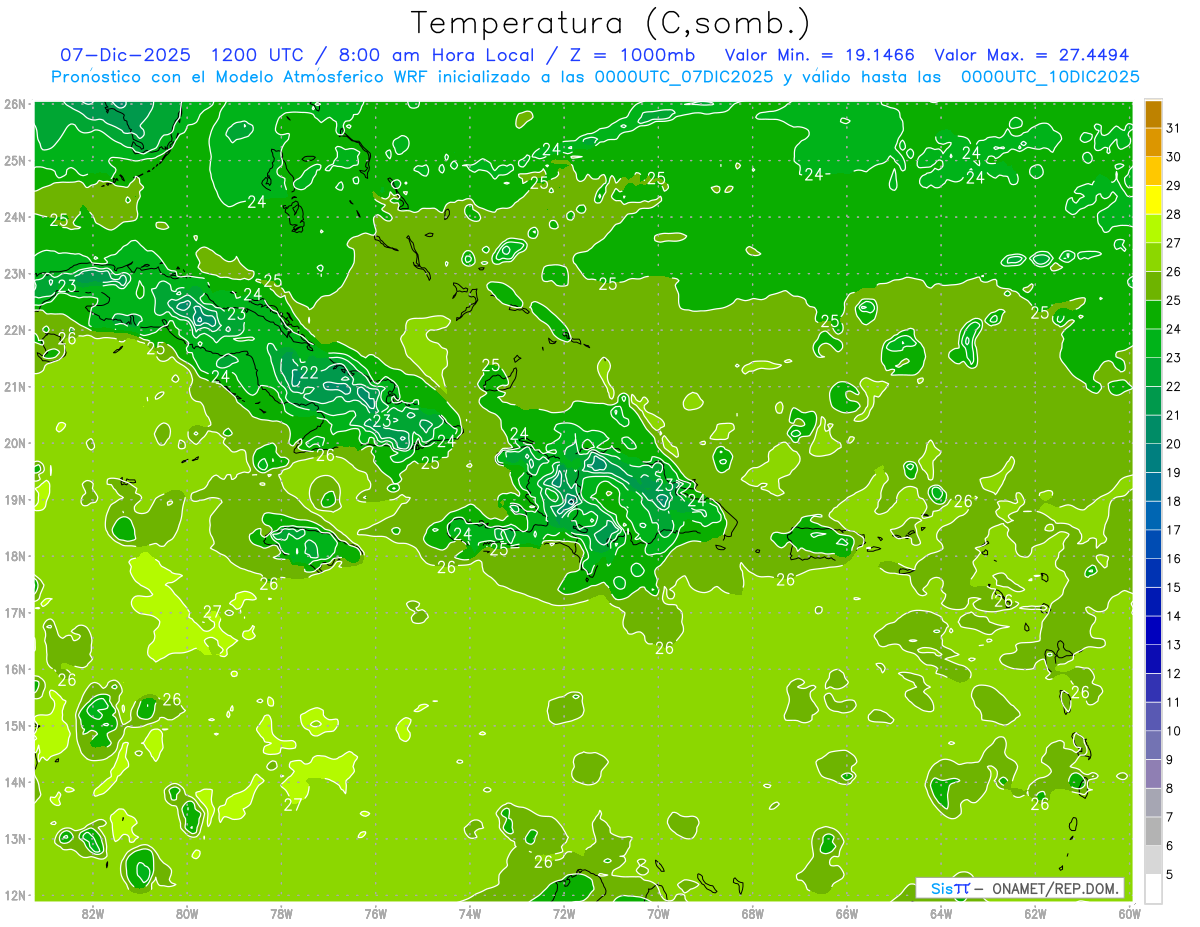Click 'Valor Min. = 19.1466' text
The height and width of the screenshot is (927, 1200).
(819, 55)
